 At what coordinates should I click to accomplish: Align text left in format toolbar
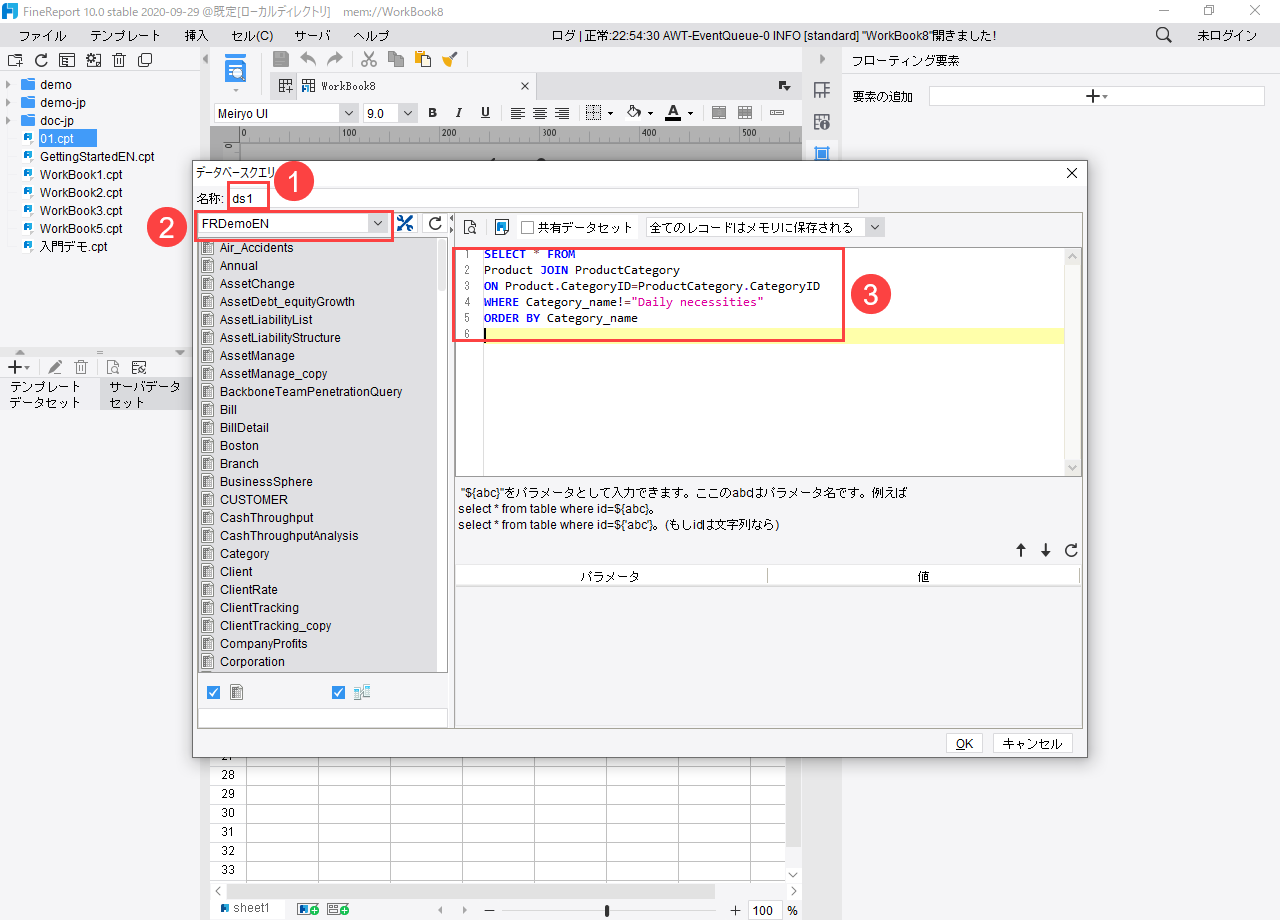click(518, 113)
